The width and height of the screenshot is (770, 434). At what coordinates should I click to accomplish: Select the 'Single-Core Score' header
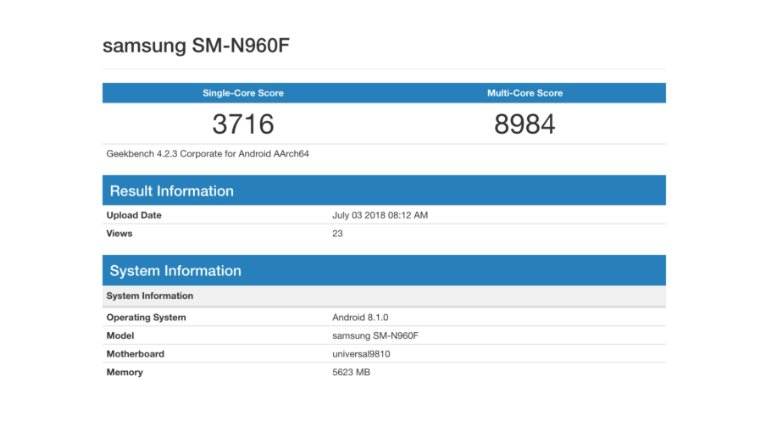[x=243, y=93]
